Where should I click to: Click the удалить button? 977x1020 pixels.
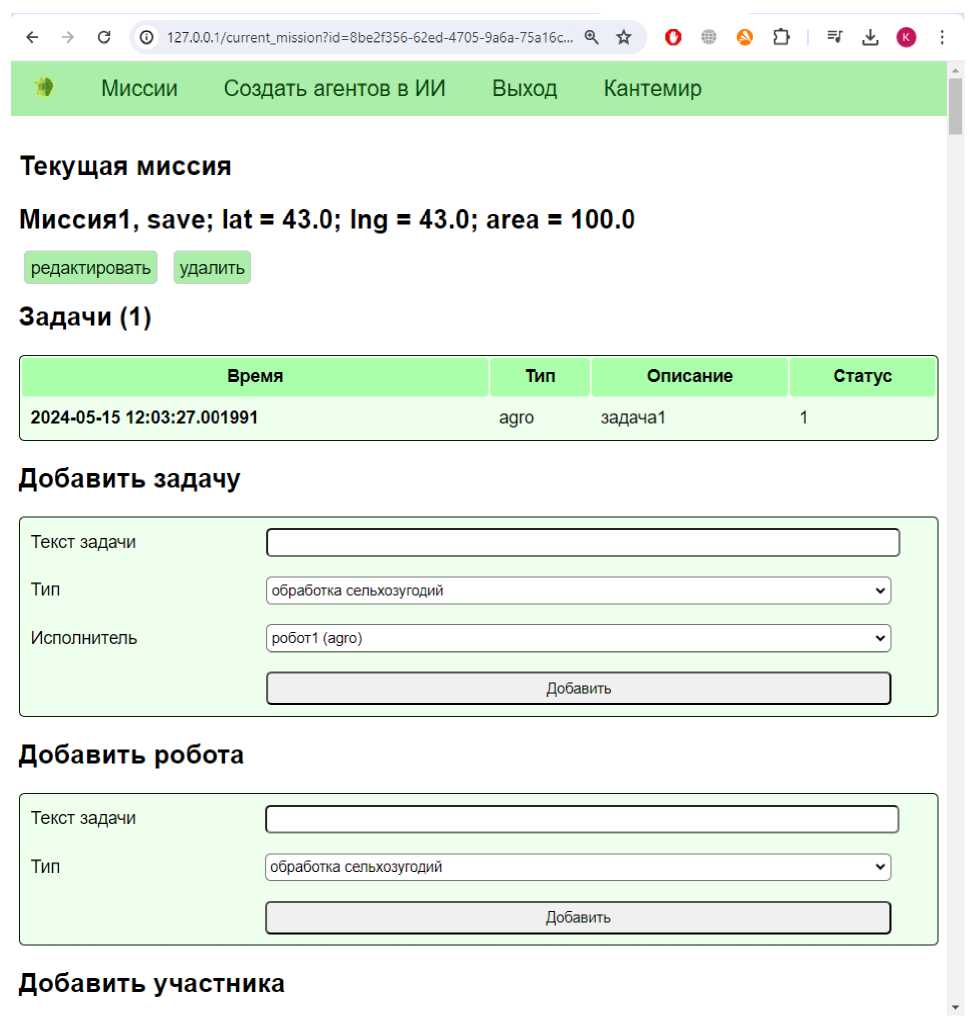point(212,268)
